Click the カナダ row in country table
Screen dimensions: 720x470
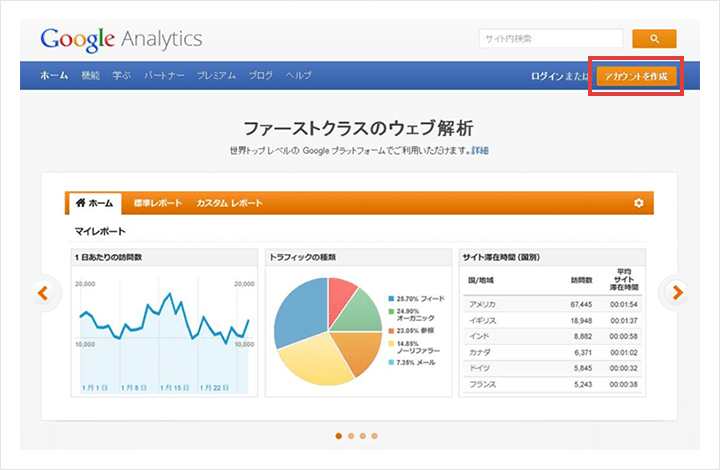552,352
